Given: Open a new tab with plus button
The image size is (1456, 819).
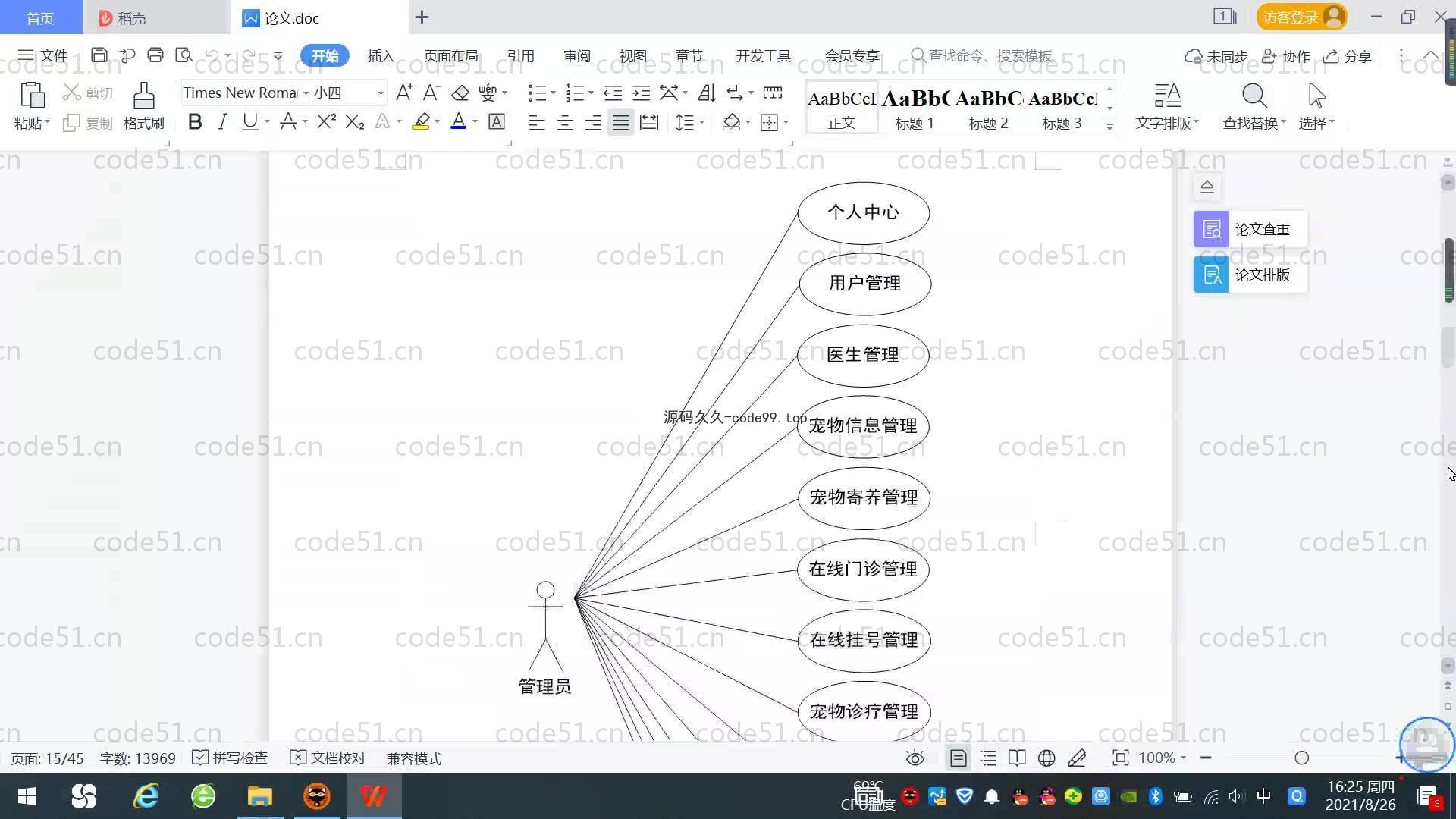Looking at the screenshot, I should [x=422, y=17].
